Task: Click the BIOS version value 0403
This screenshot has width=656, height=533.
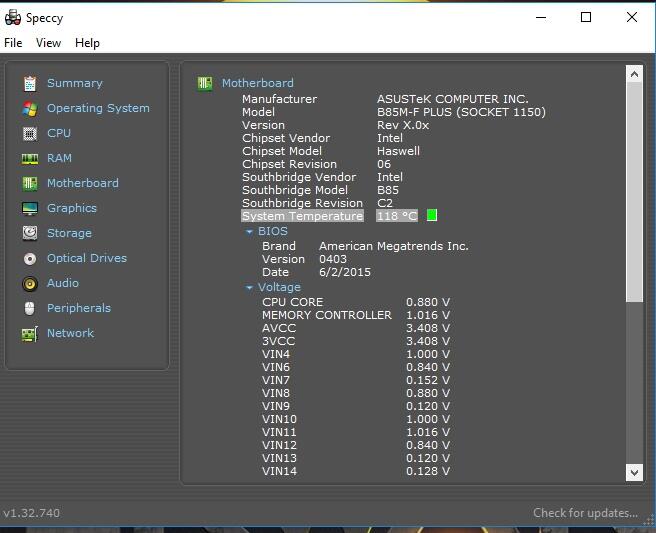Action: [333, 259]
